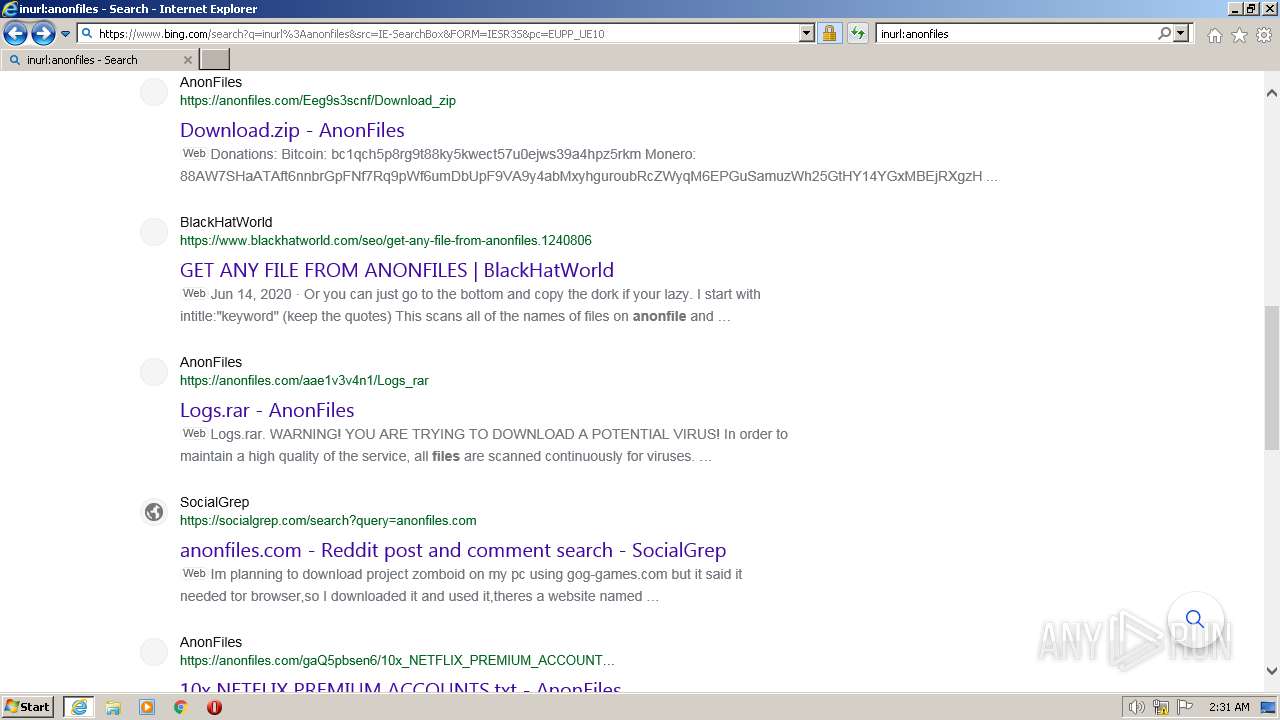Open Download.zip - AnonFiles result
Screen dimensions: 1280x720
click(292, 130)
